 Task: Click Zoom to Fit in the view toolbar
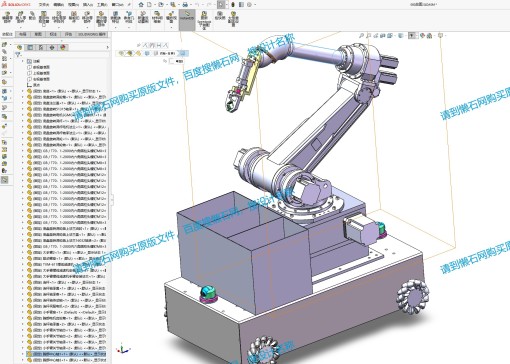tap(361, 35)
